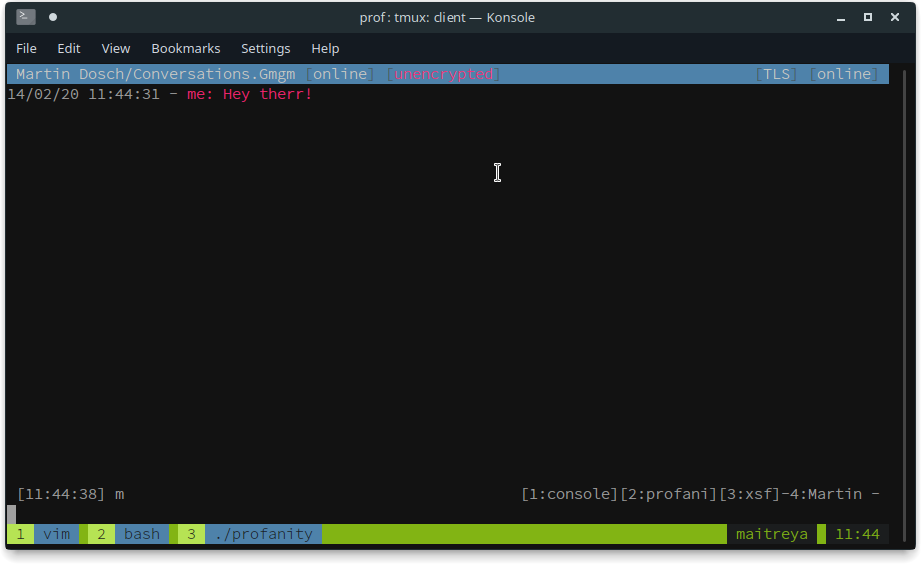
Task: Open the View menu
Action: (116, 48)
